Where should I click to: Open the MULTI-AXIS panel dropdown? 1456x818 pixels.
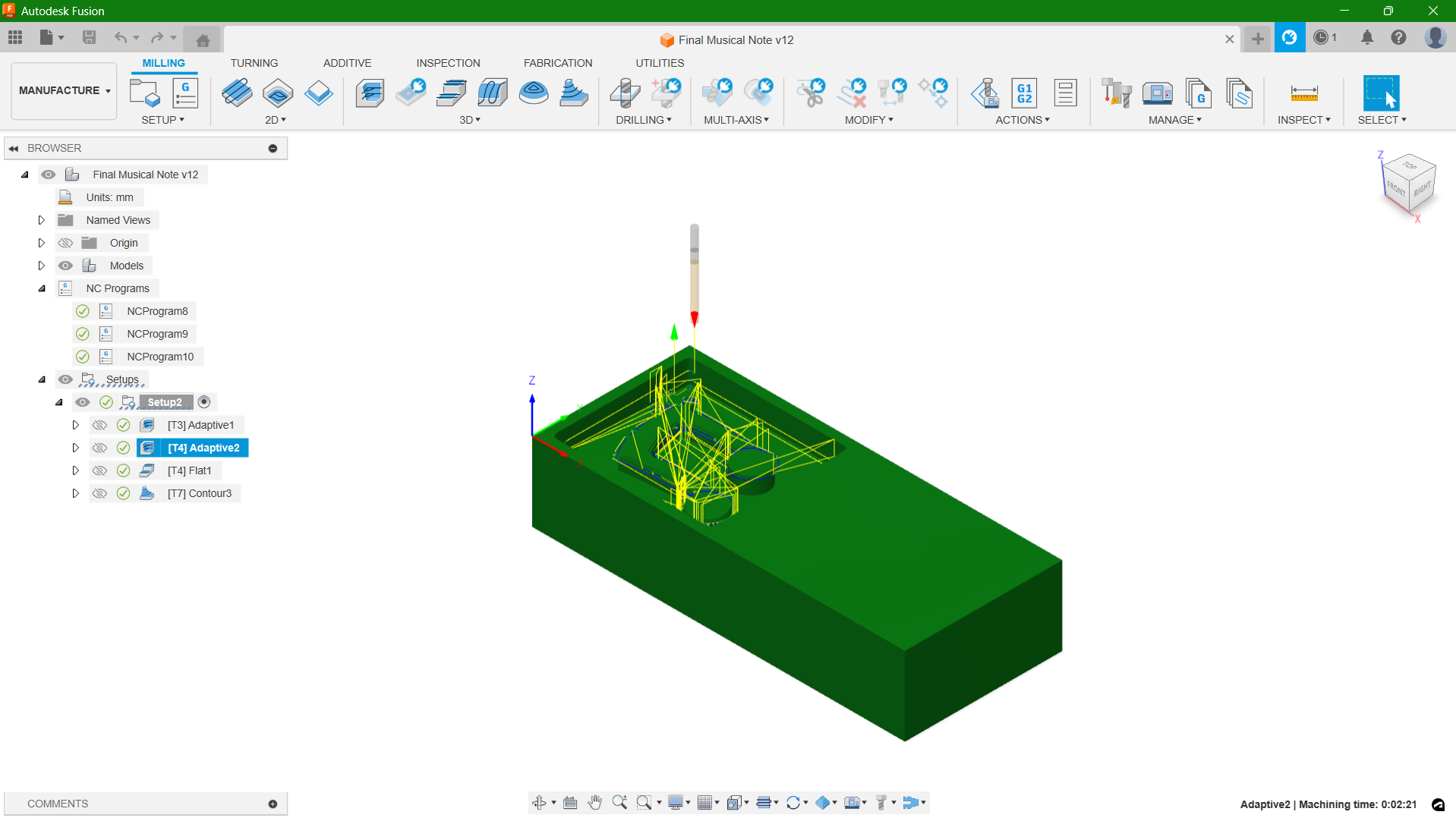pyautogui.click(x=736, y=120)
